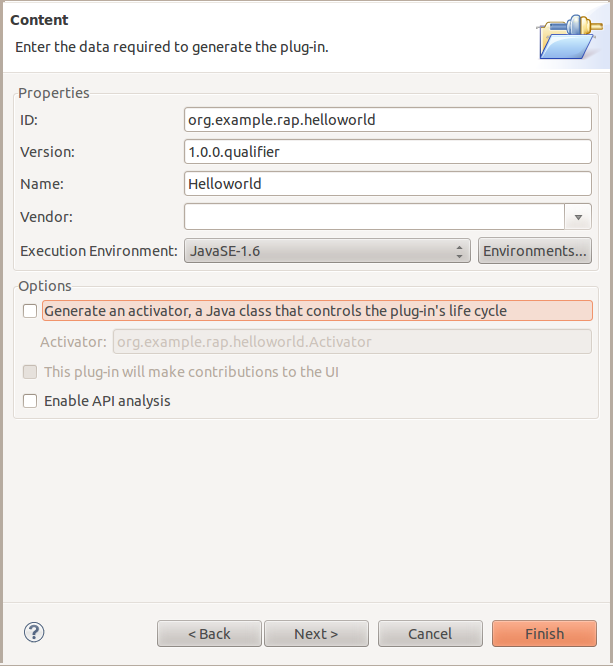The image size is (613, 666).
Task: Cancel the plug-in wizard
Action: [430, 634]
